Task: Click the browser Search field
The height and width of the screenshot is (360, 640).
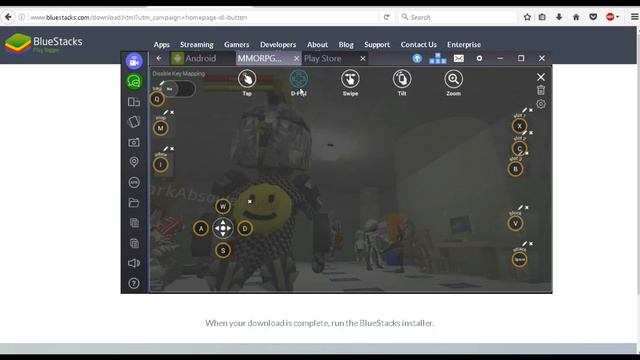Action: pos(457,17)
